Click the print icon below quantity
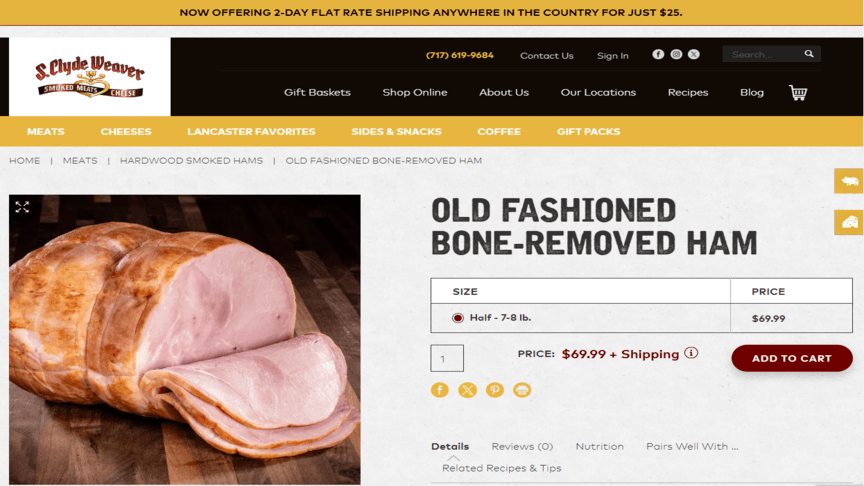The width and height of the screenshot is (864, 486). coord(522,390)
